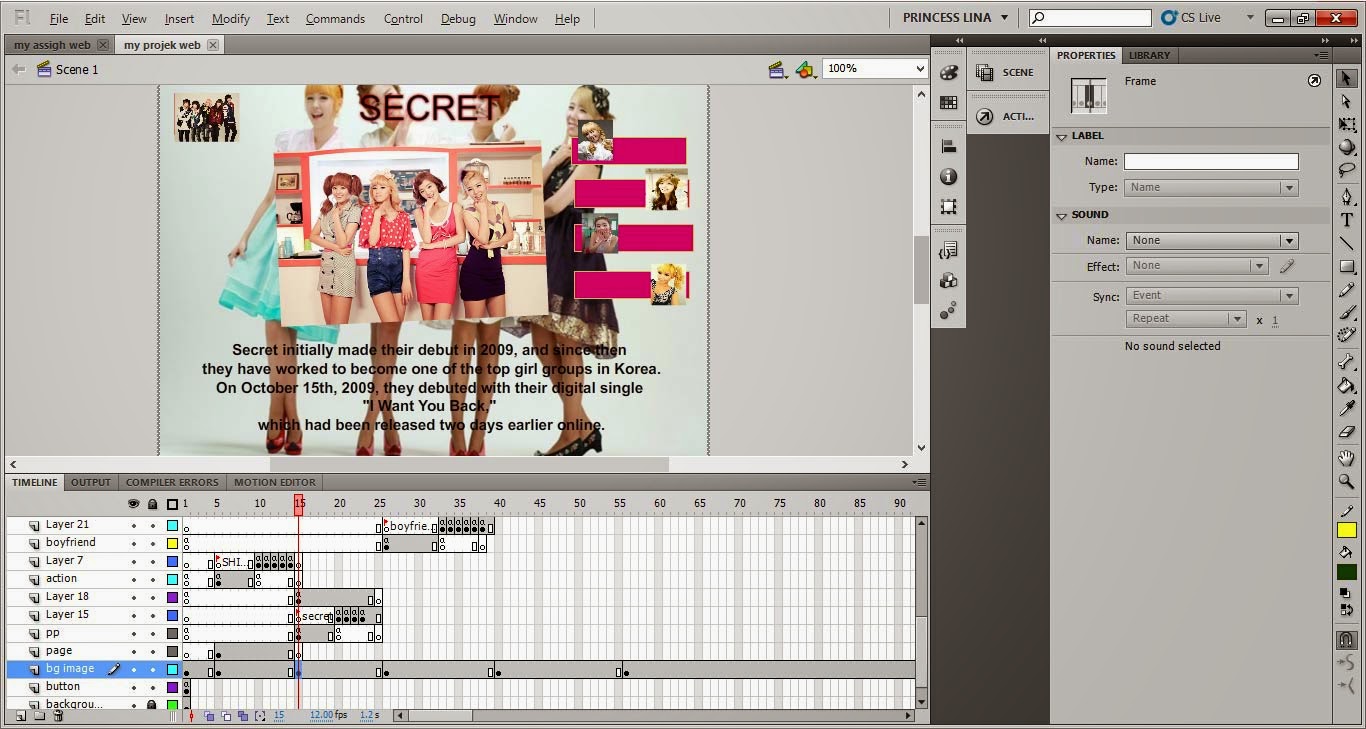Collapse the SOUND section
1366x729 pixels.
(1062, 215)
